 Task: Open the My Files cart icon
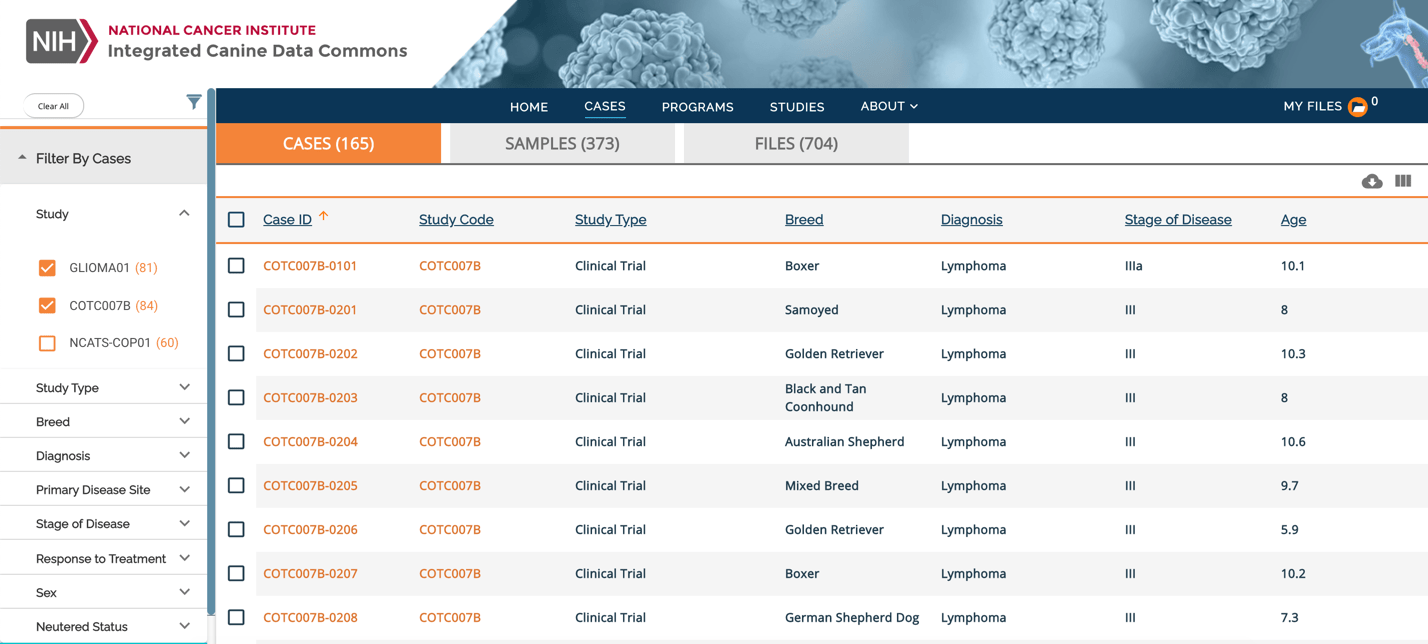(1357, 107)
